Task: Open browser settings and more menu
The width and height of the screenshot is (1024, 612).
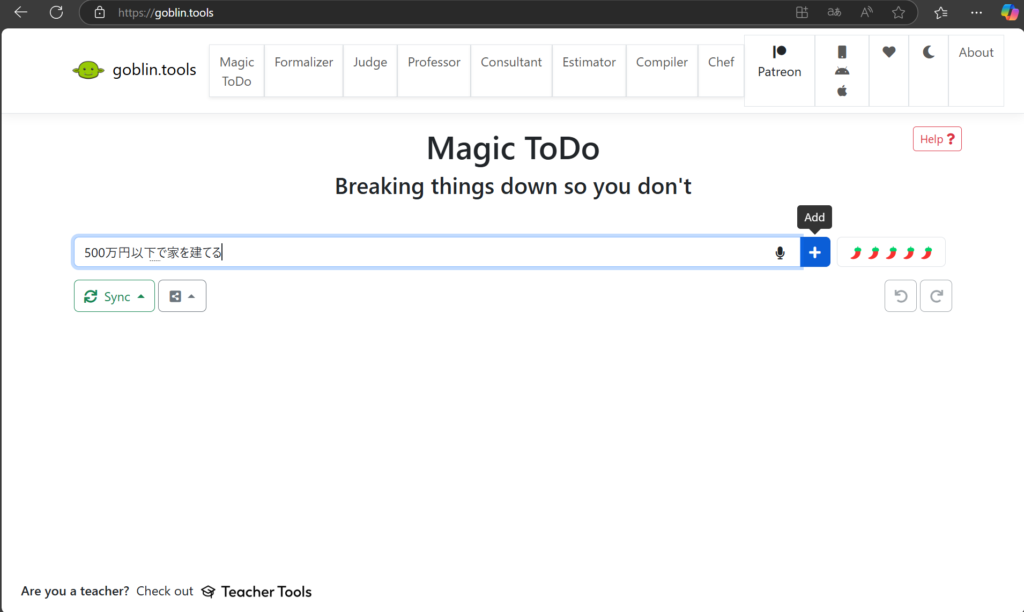Action: [x=976, y=13]
